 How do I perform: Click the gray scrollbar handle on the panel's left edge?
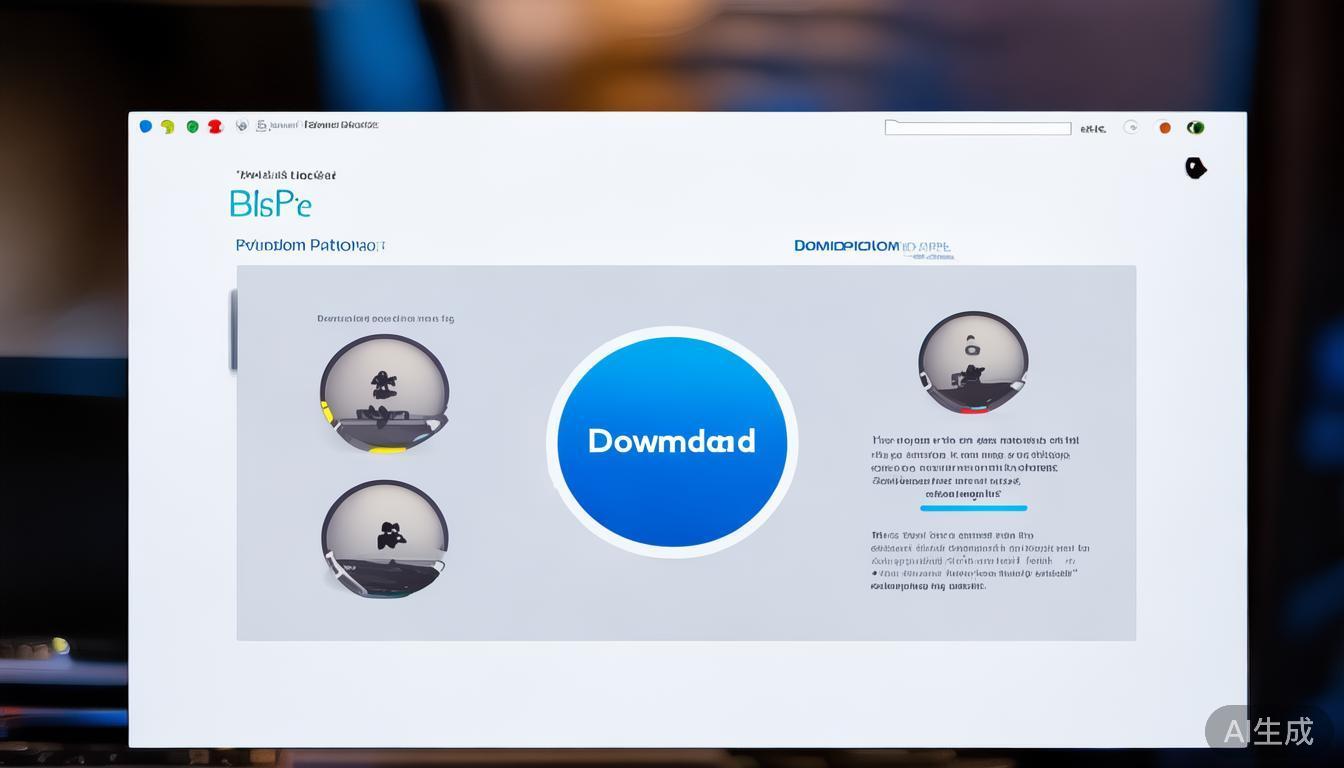coord(234,330)
